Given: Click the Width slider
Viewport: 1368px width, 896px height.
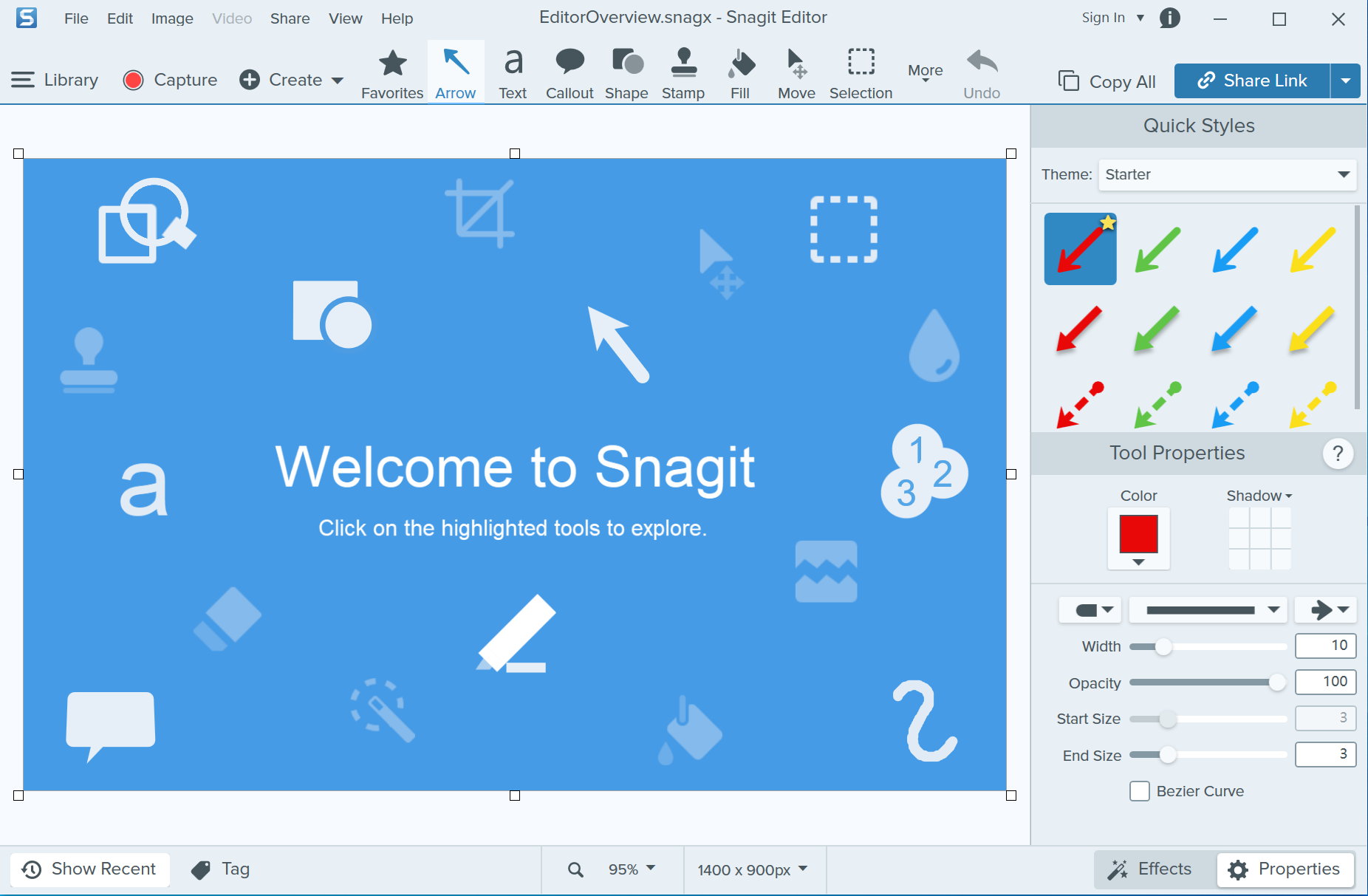Looking at the screenshot, I should (x=1208, y=646).
